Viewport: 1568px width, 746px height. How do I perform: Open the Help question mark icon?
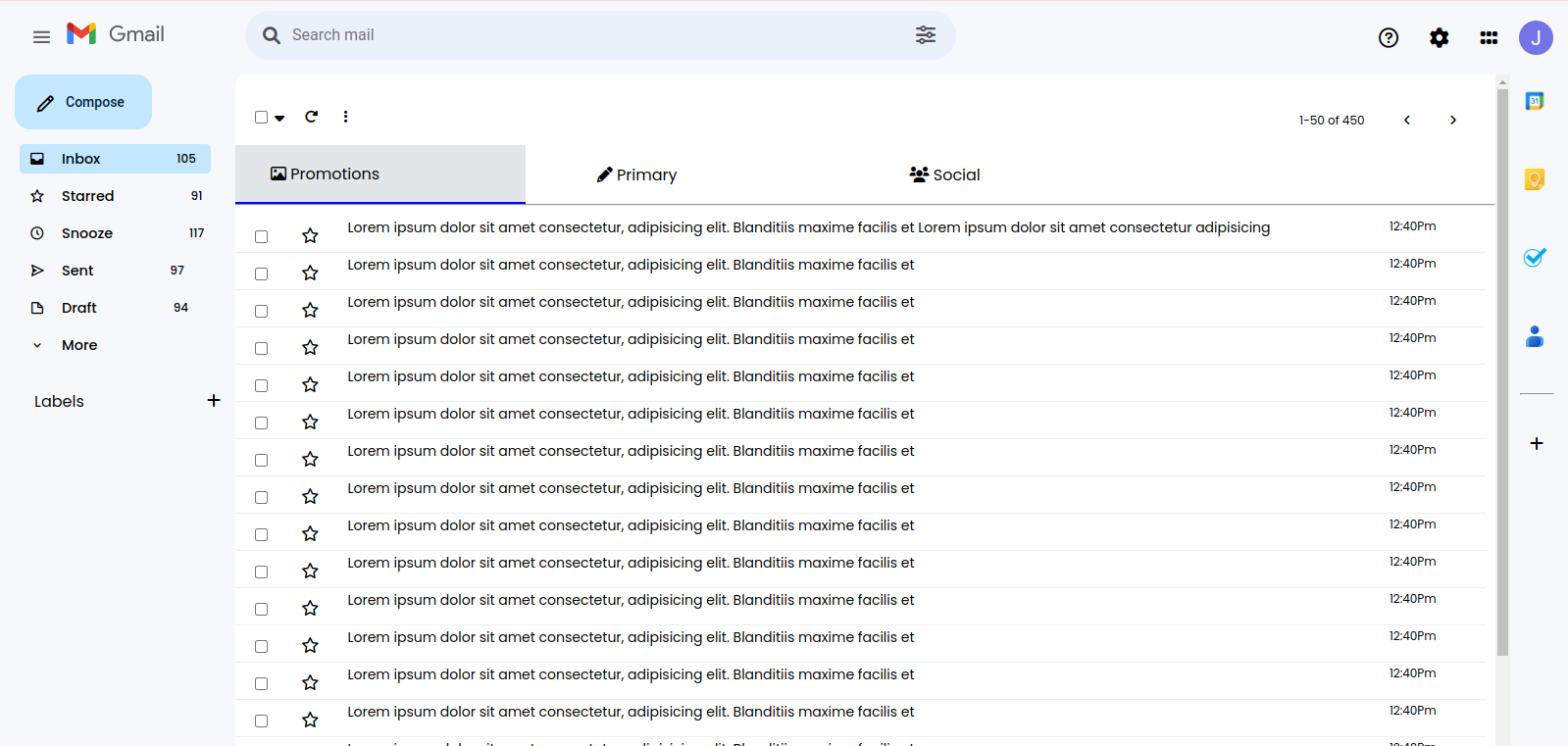(1388, 37)
